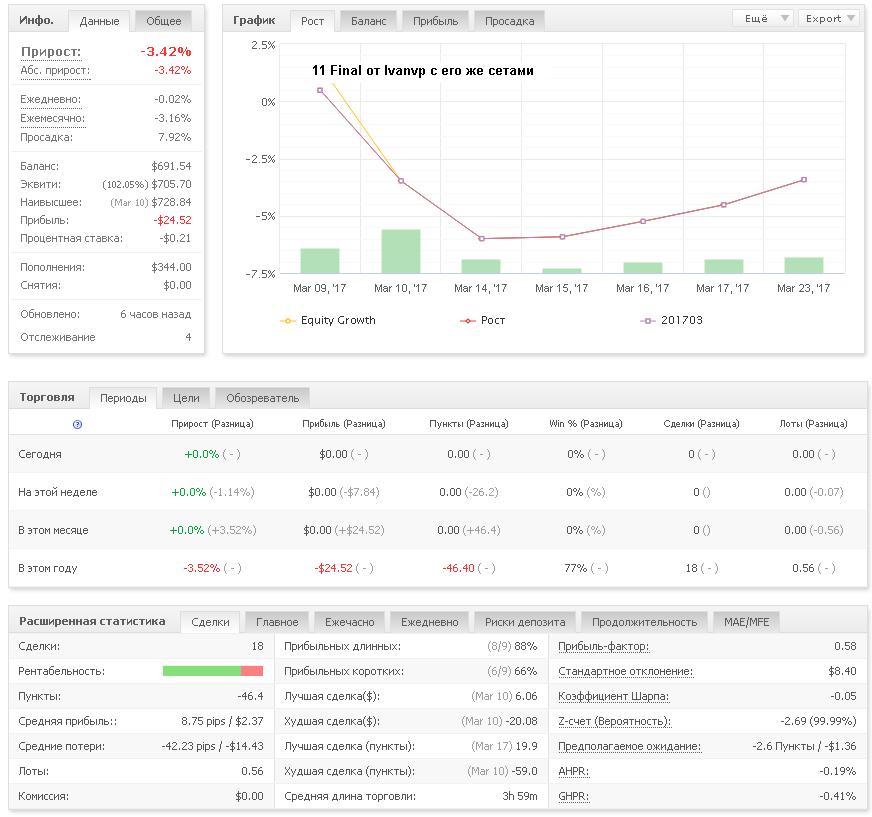Viewport: 872px width, 817px height.
Task: Click the $344.00 Пополнения value
Action: pyautogui.click(x=171, y=267)
